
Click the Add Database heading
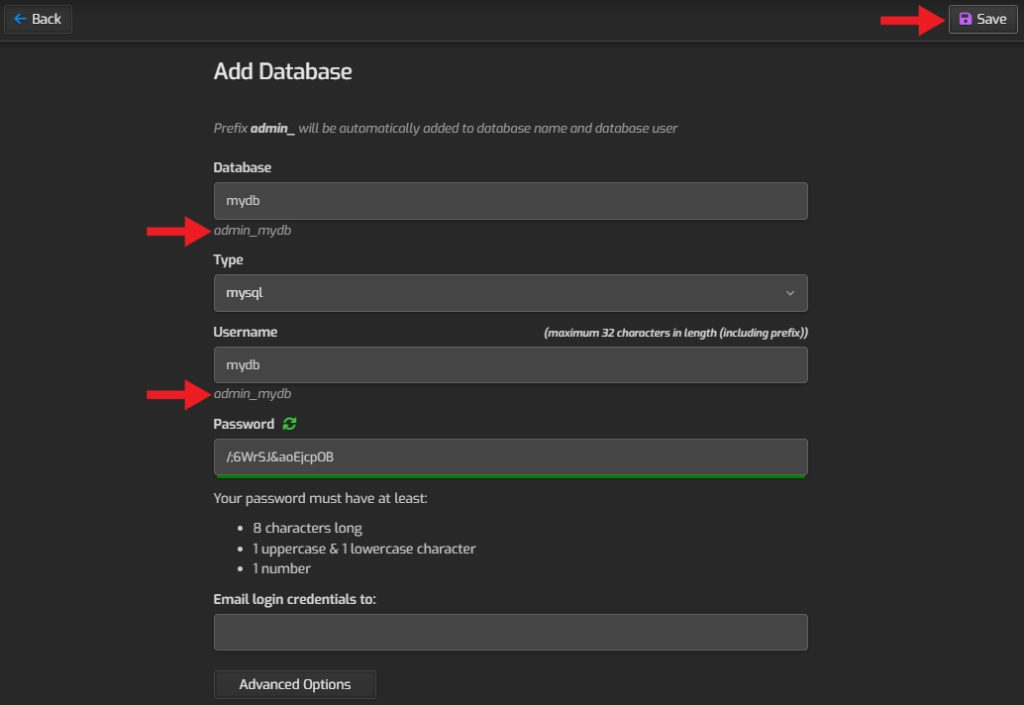(x=283, y=71)
